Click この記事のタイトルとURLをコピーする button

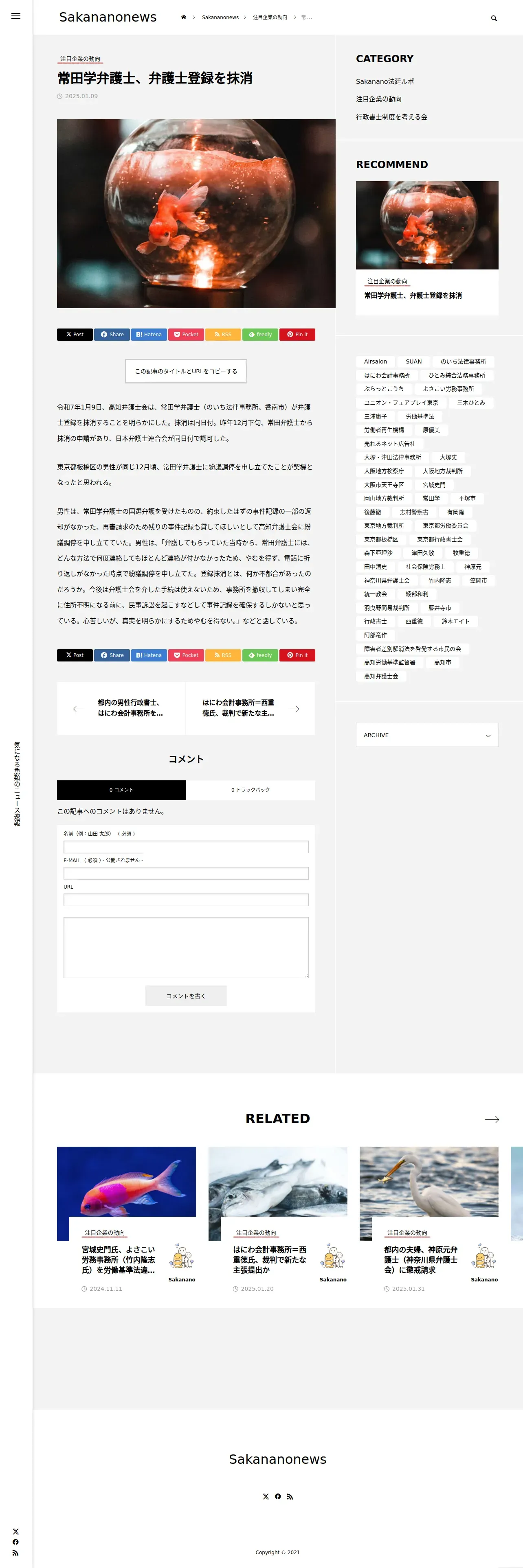(x=186, y=371)
